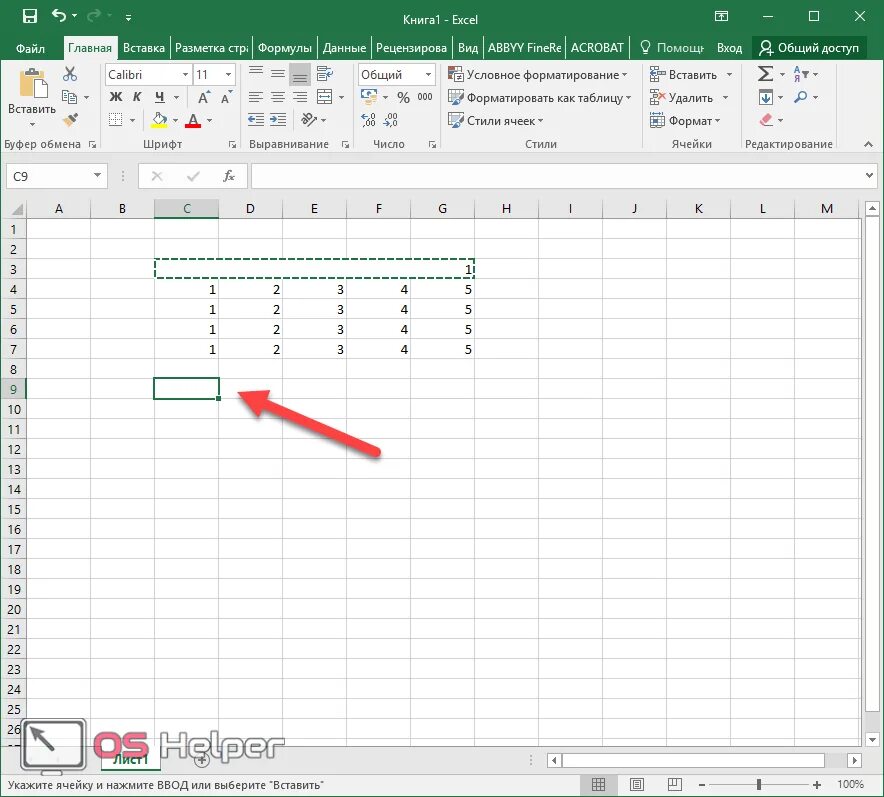The width and height of the screenshot is (884, 797).
Task: Click the Merge and Center icon
Action: (325, 97)
